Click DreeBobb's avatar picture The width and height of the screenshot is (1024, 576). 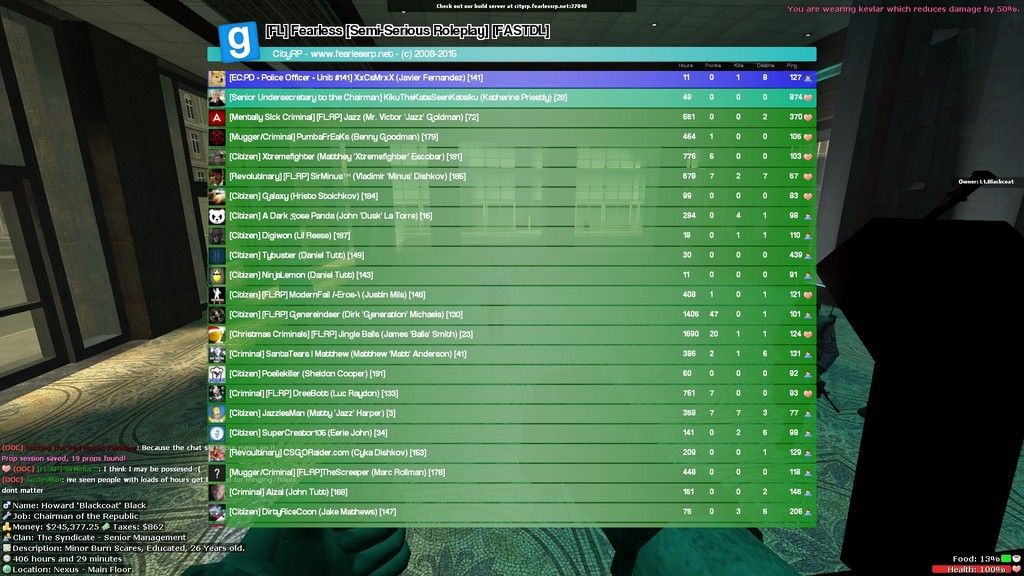pyautogui.click(x=217, y=394)
